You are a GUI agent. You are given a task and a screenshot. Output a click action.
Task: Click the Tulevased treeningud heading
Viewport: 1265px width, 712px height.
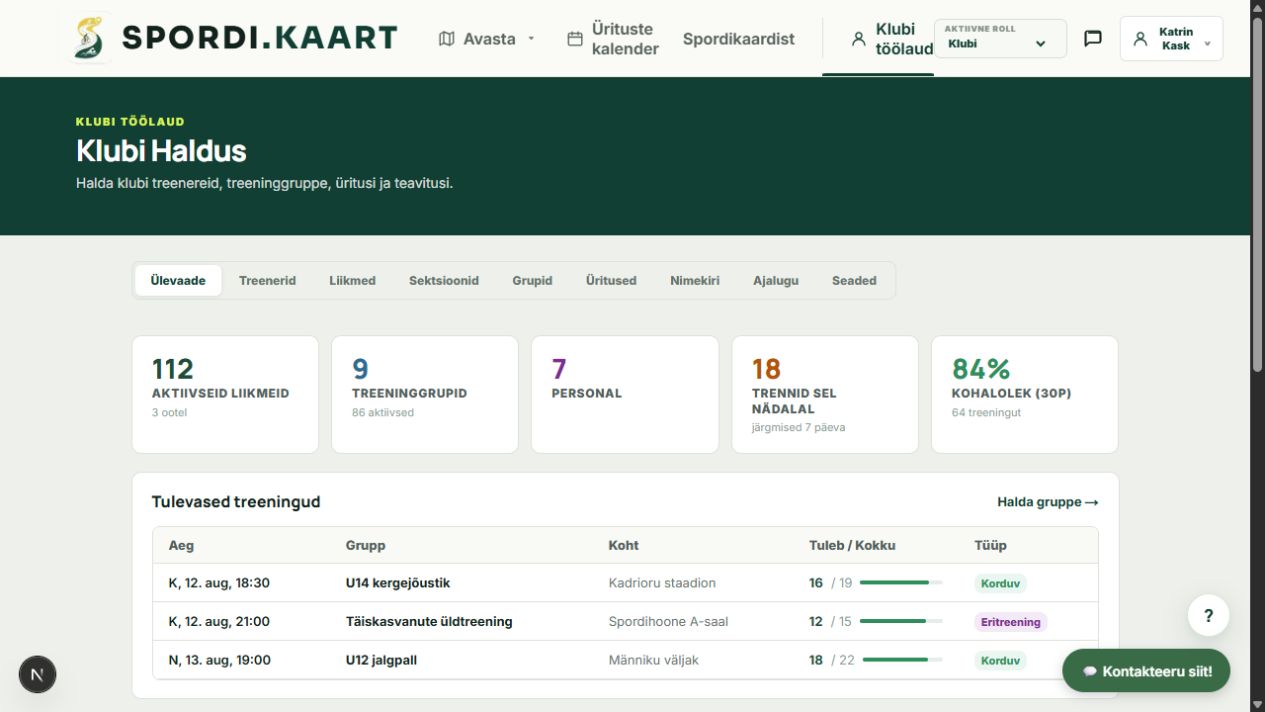[236, 502]
